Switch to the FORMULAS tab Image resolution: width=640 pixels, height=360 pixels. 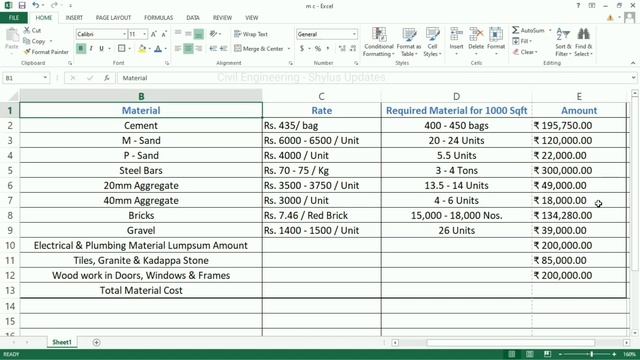(x=158, y=18)
